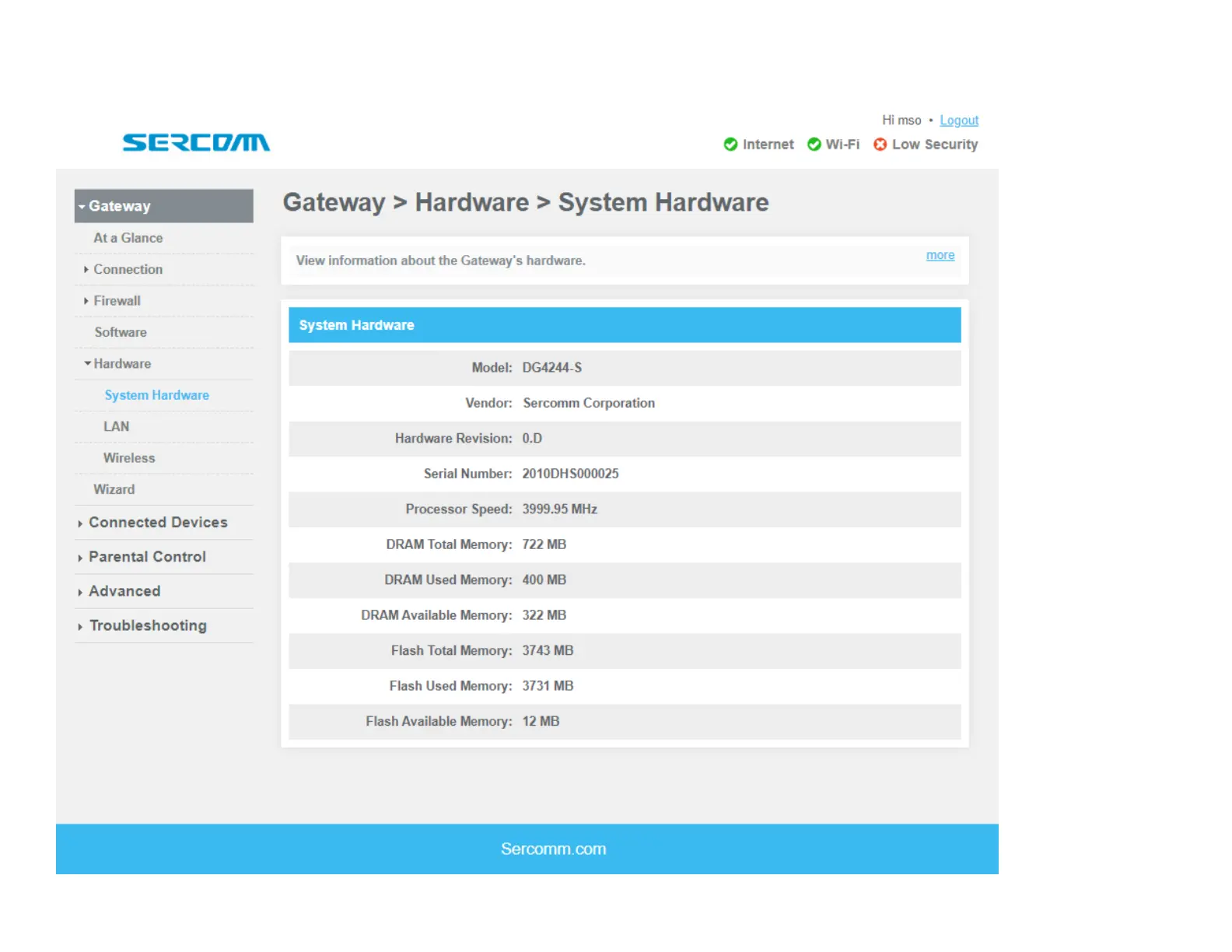Expand the Connected Devices section

(157, 523)
